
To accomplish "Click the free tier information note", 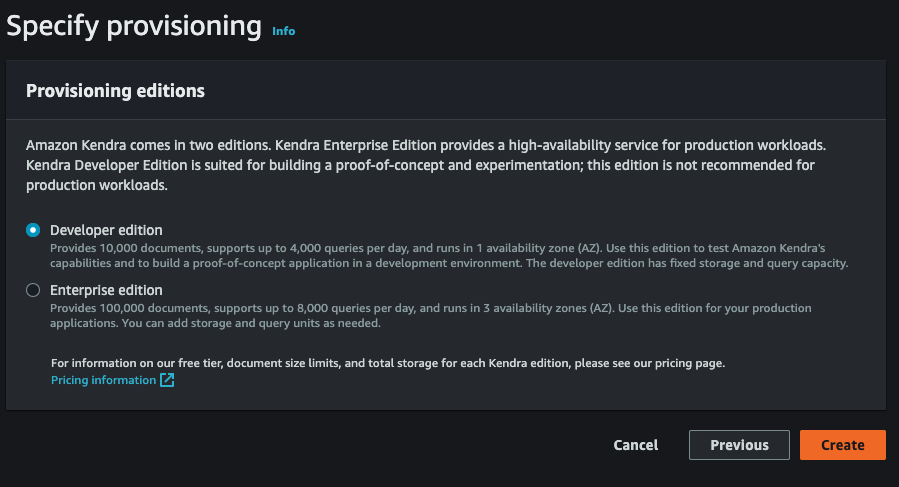I will click(387, 363).
